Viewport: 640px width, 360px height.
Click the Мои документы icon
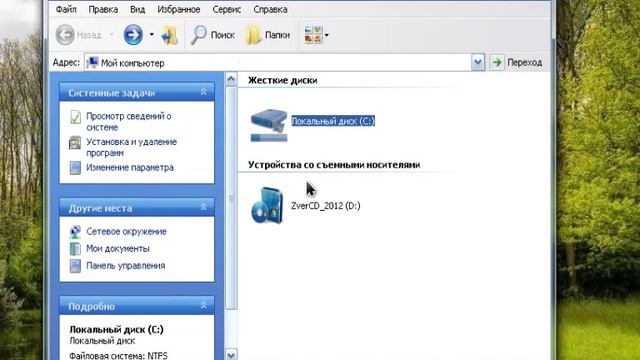(x=75, y=249)
